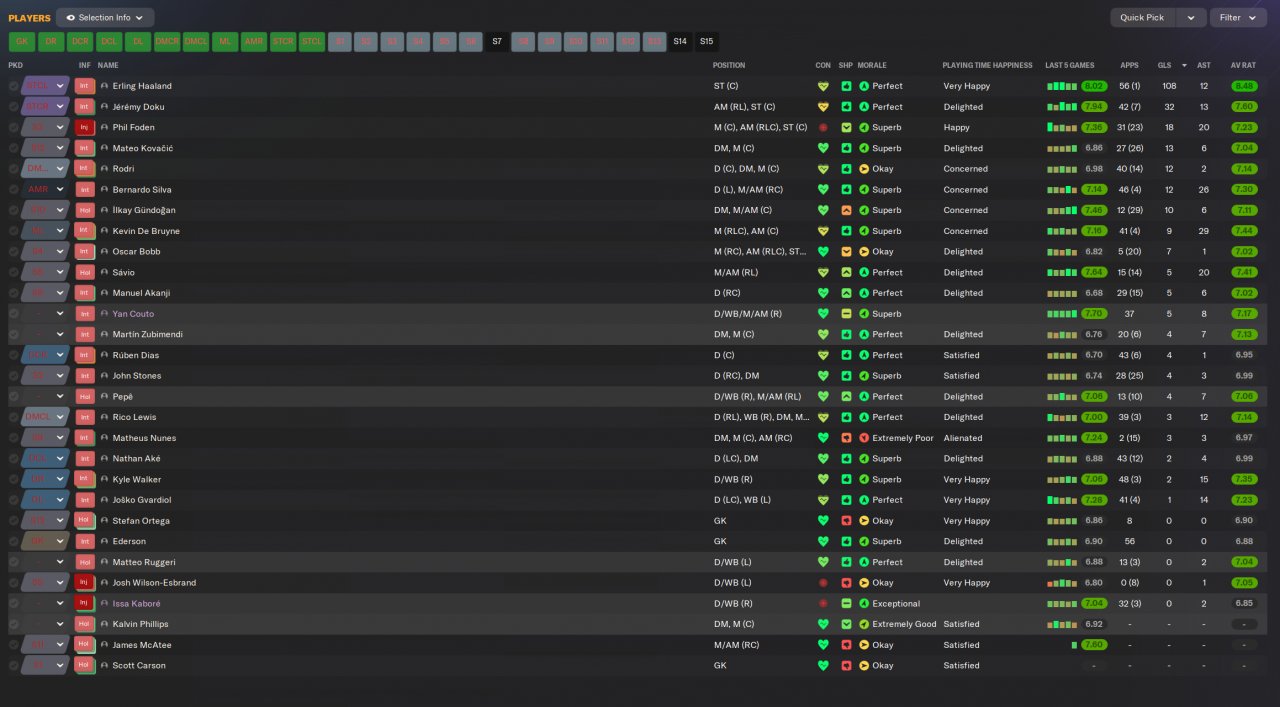Toggle the selection check for Phil Foden
The image size is (1280, 707).
pyautogui.click(x=14, y=127)
